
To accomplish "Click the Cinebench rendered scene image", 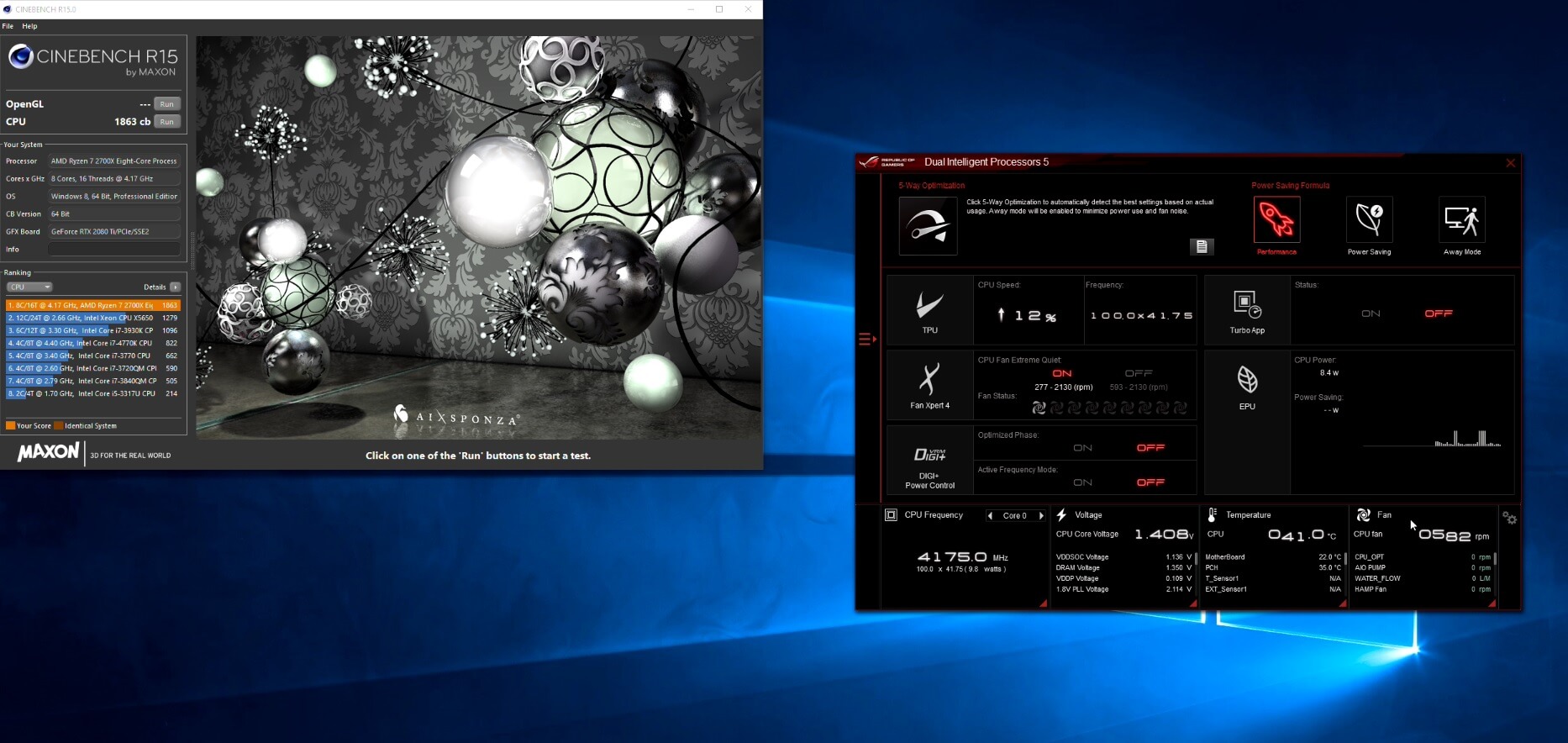I will (x=479, y=237).
